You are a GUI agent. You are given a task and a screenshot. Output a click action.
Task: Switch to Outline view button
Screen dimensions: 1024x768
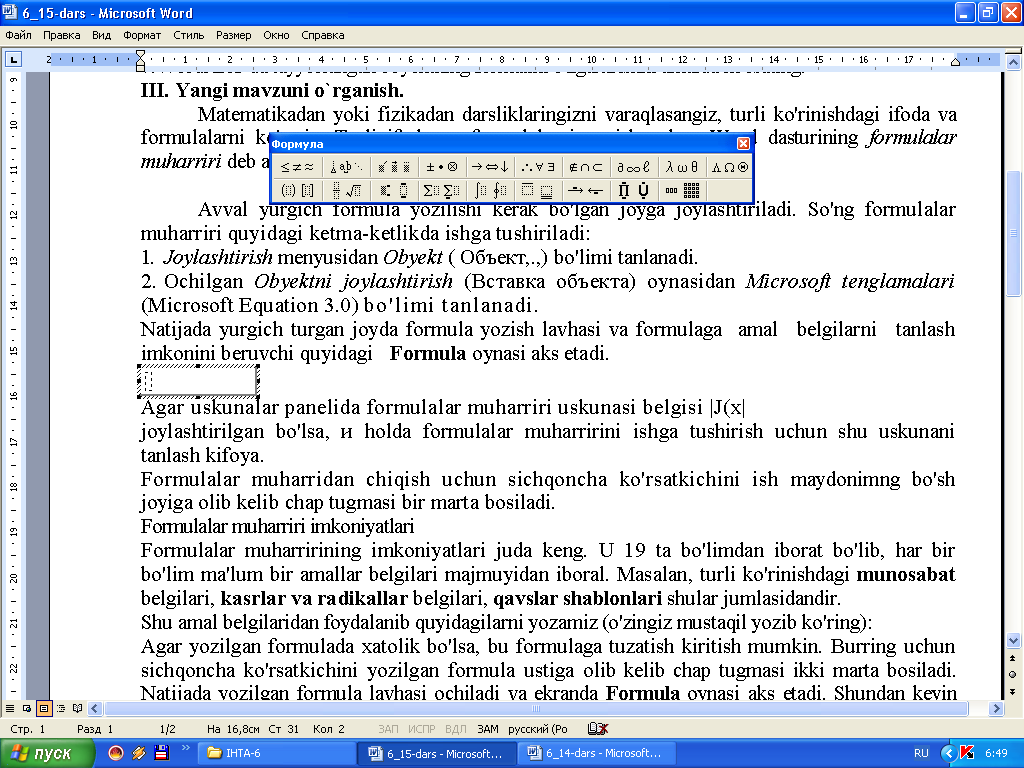(x=61, y=708)
